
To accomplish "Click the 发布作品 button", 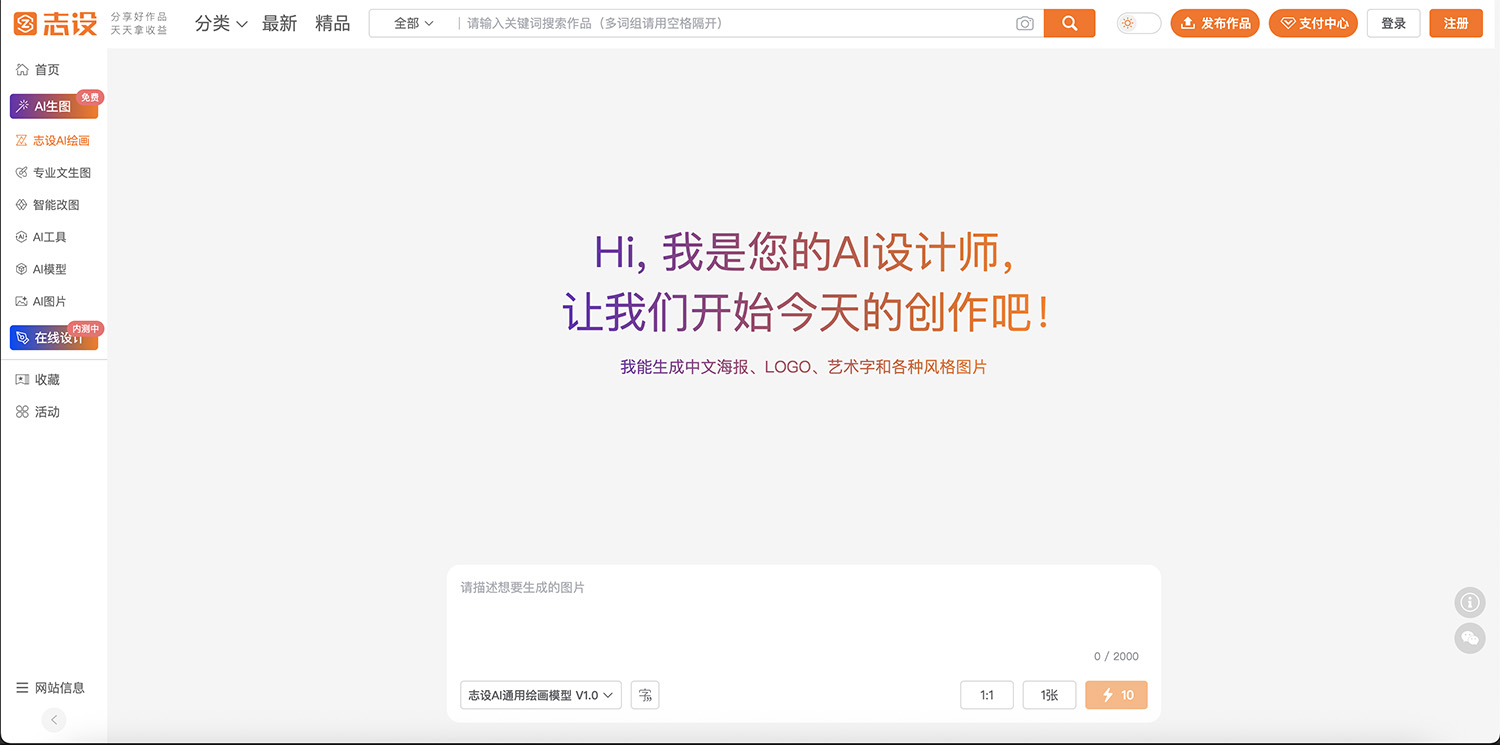I will pyautogui.click(x=1215, y=23).
